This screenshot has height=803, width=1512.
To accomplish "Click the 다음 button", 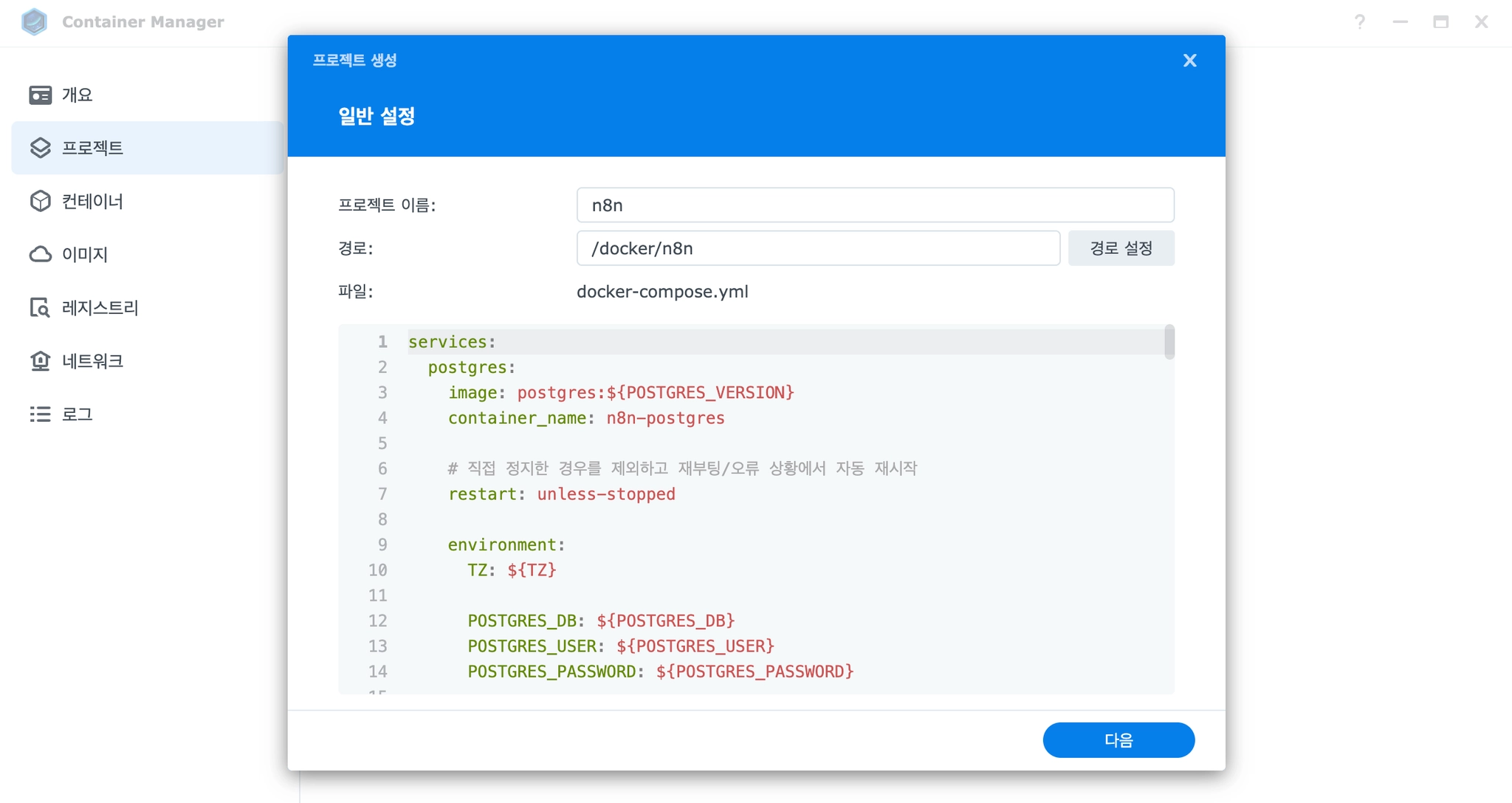I will pyautogui.click(x=1118, y=740).
